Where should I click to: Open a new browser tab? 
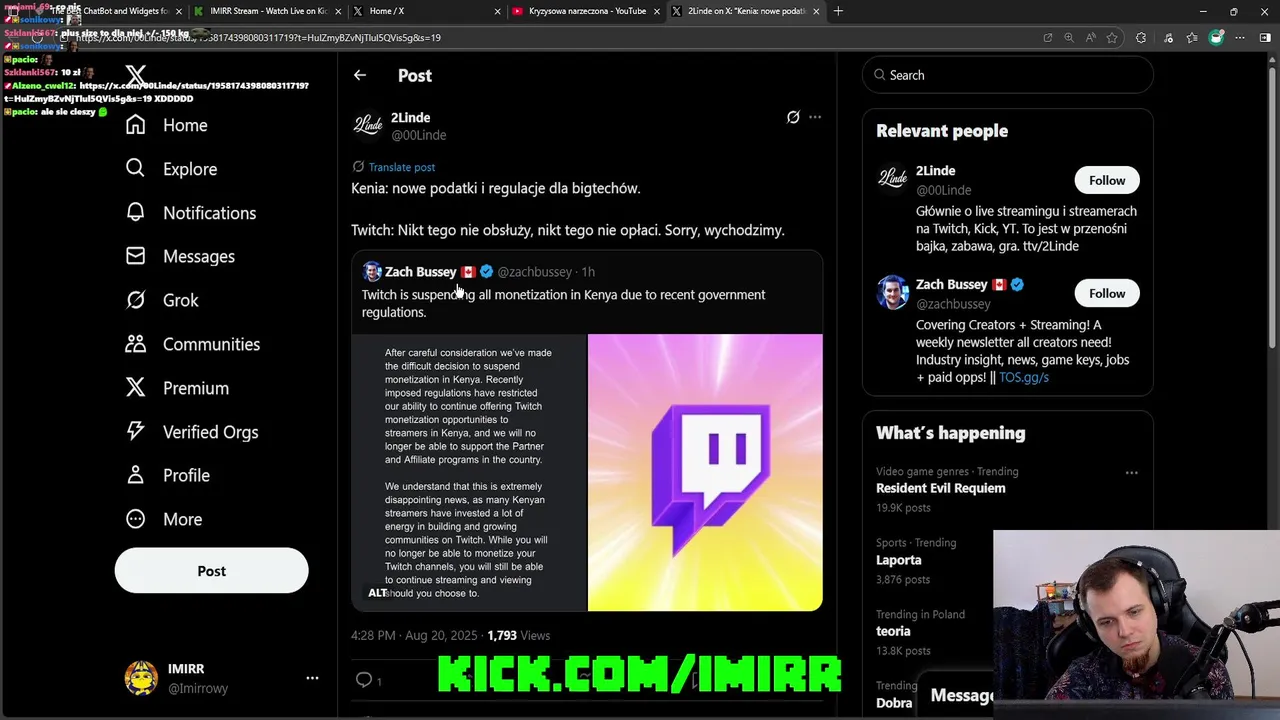838,11
